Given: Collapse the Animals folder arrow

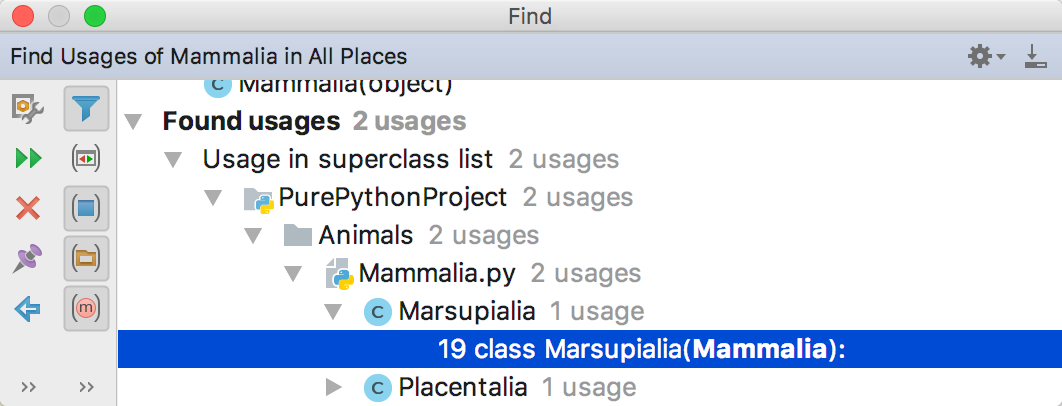Looking at the screenshot, I should pos(253,236).
